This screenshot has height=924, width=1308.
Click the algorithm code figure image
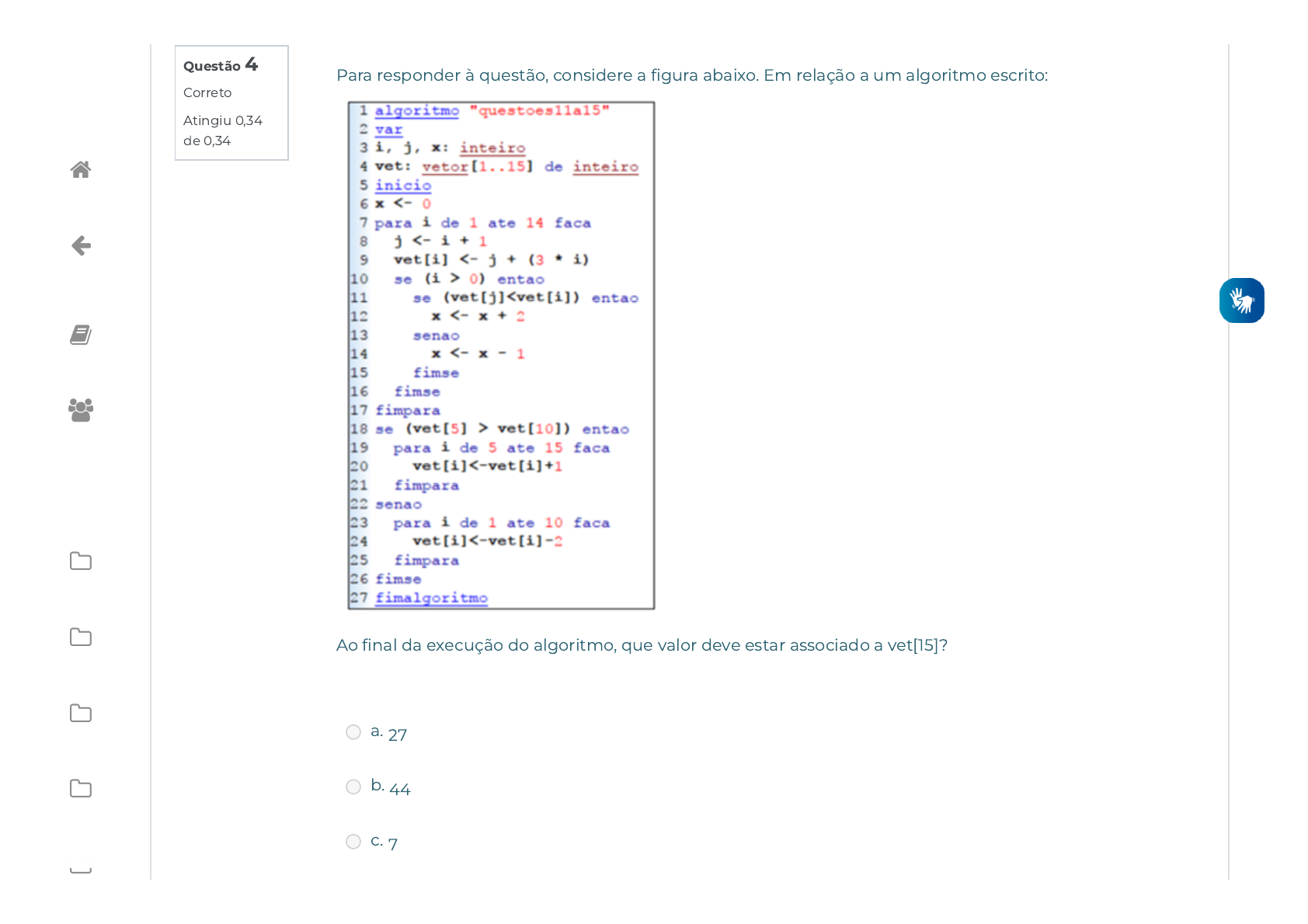tap(501, 356)
